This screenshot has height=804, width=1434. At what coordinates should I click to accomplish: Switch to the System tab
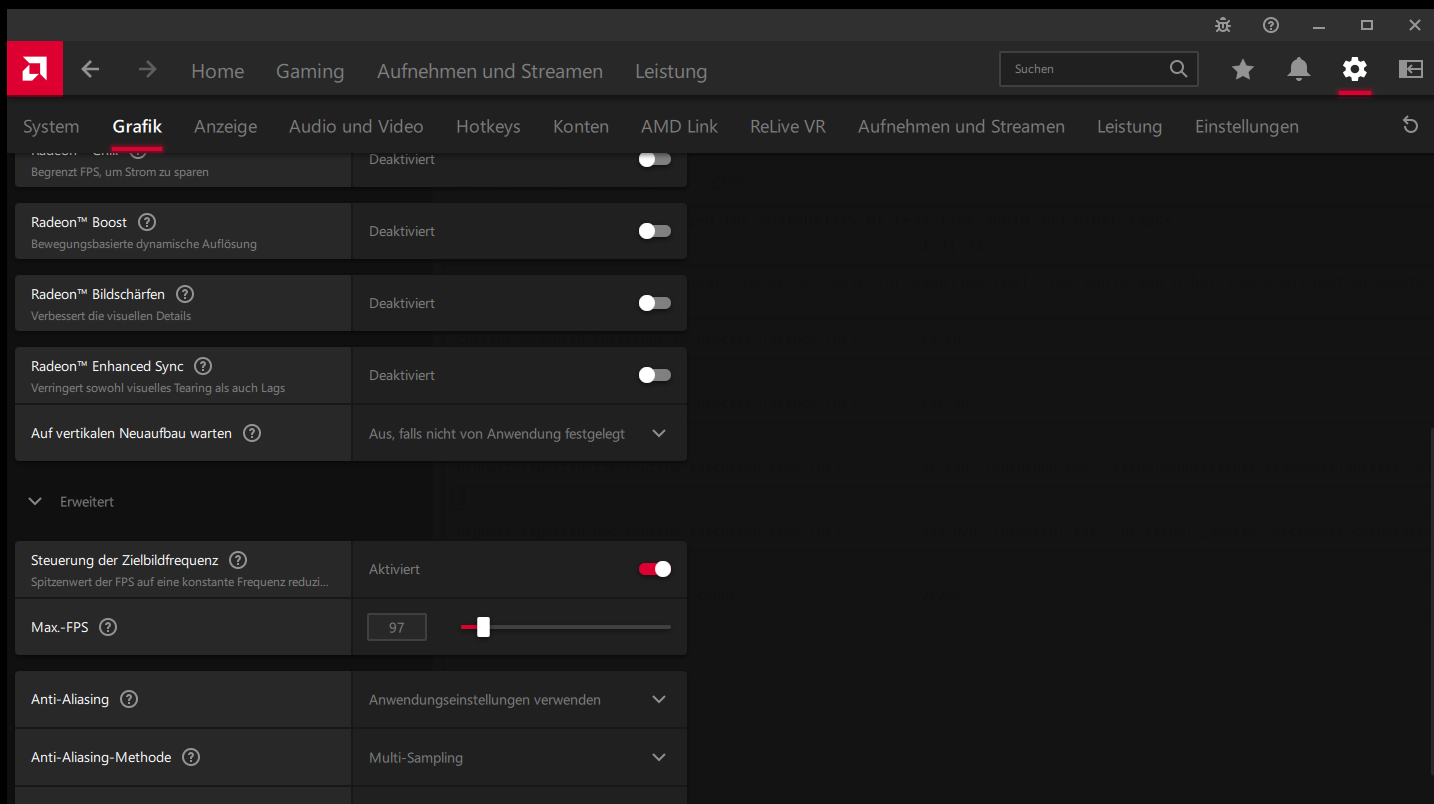[51, 126]
